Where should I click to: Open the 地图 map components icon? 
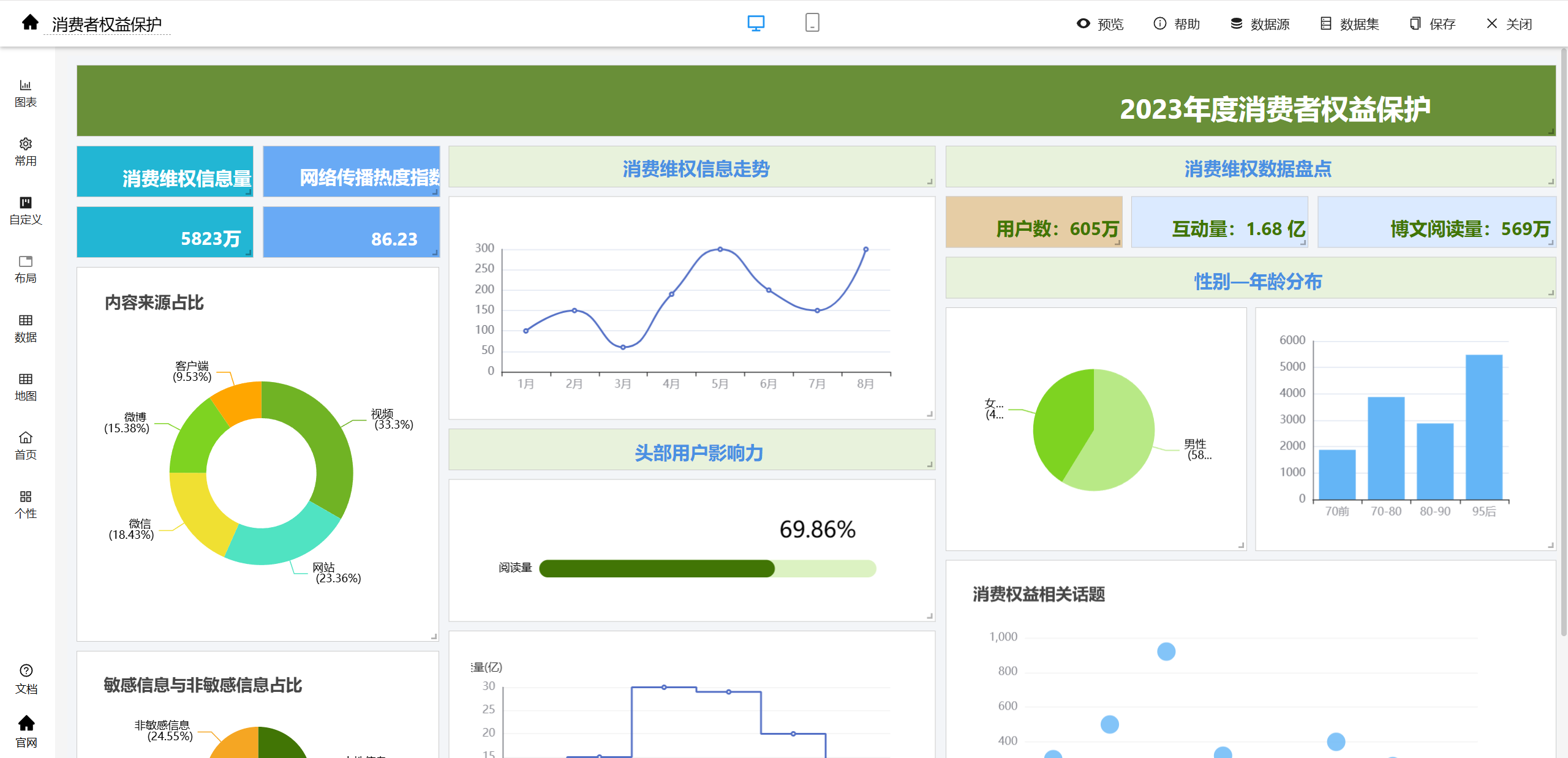coord(25,386)
